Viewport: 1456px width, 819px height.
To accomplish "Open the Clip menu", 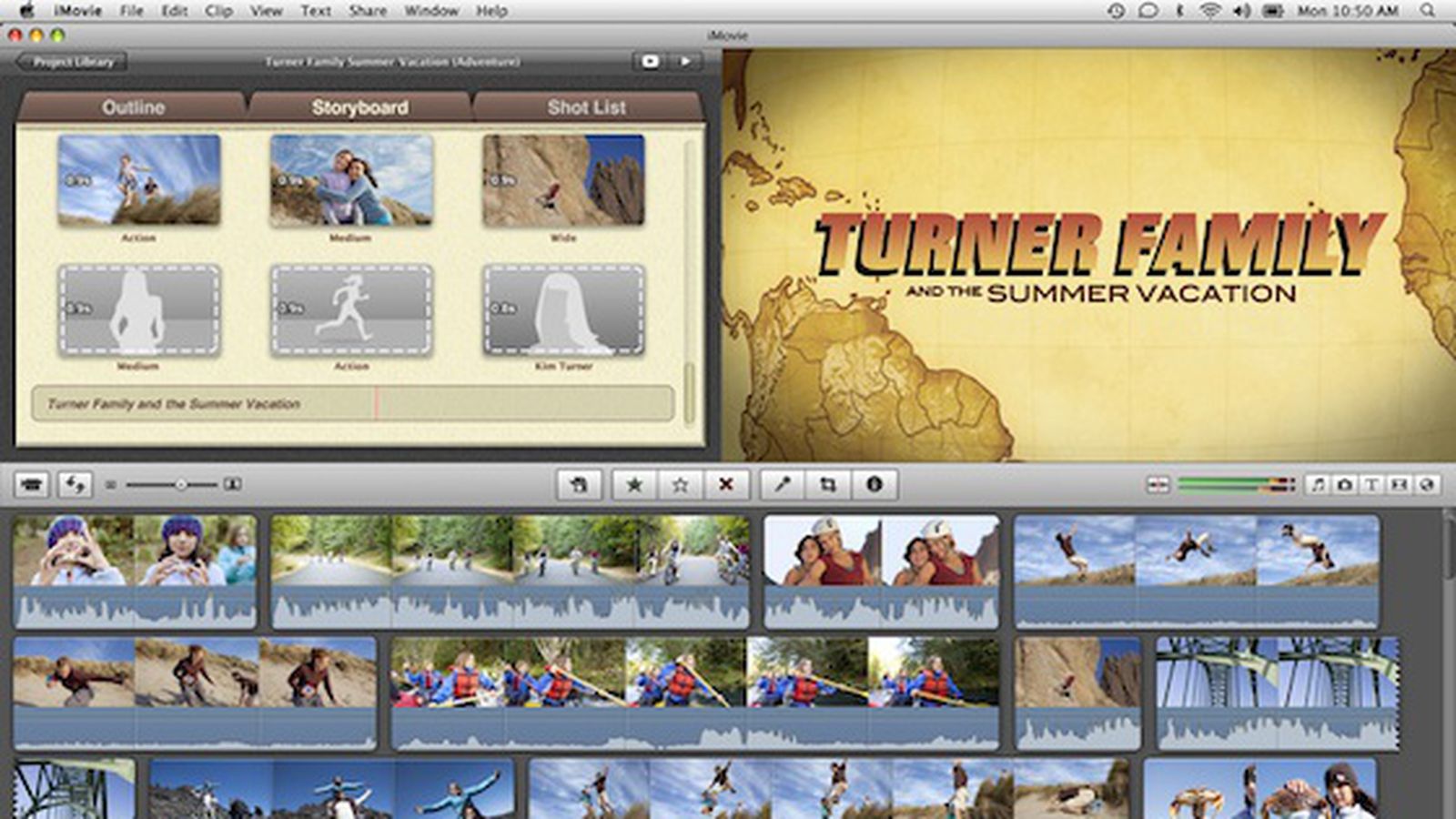I will (218, 11).
